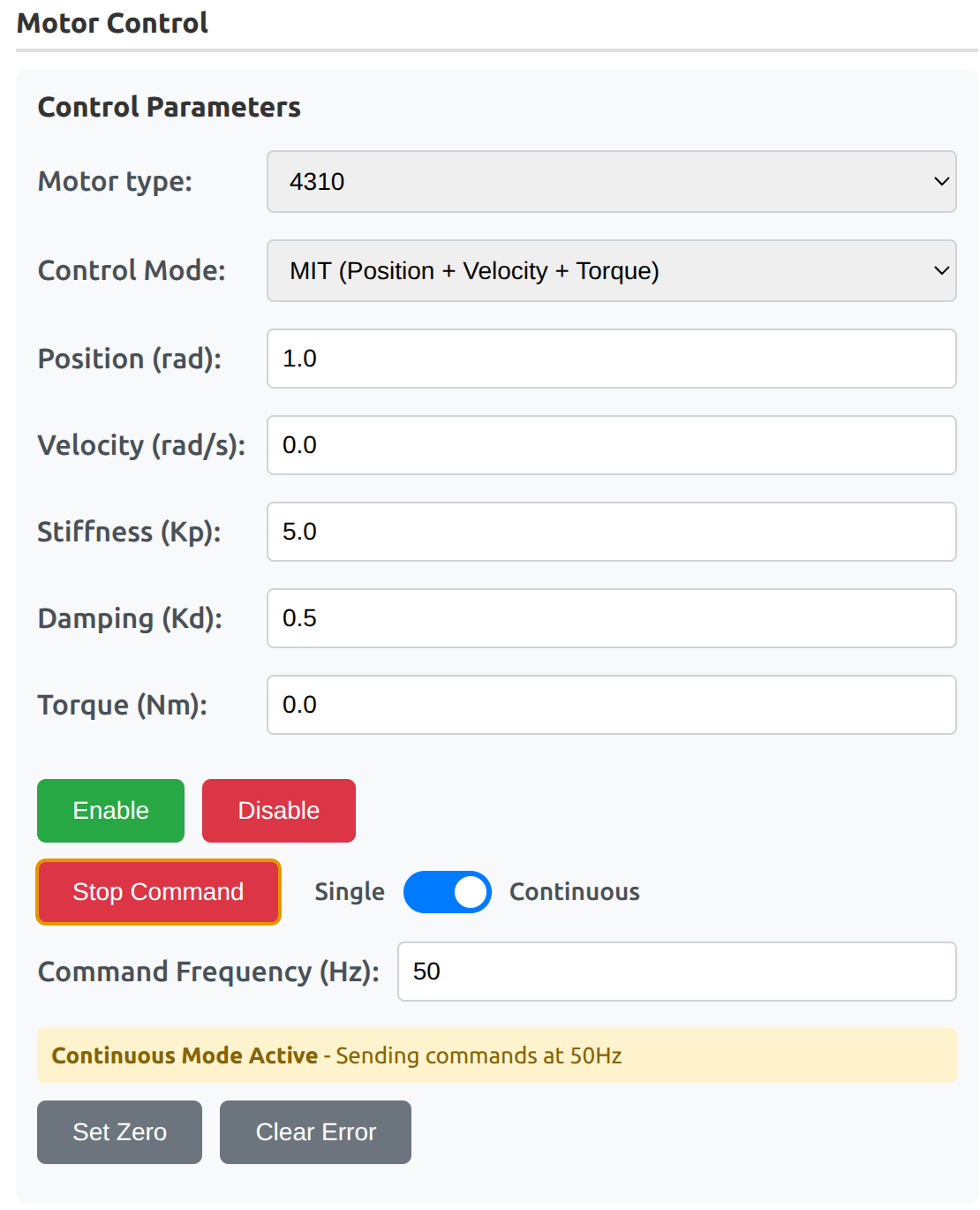Click the Enable button
The height and width of the screenshot is (1210, 980).
tap(110, 810)
